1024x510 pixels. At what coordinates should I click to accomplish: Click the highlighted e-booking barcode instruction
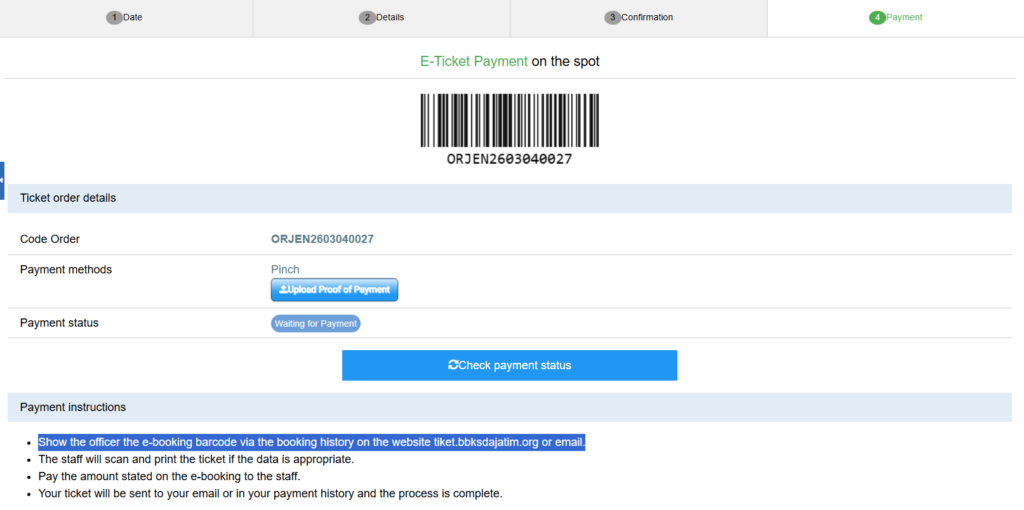click(311, 442)
